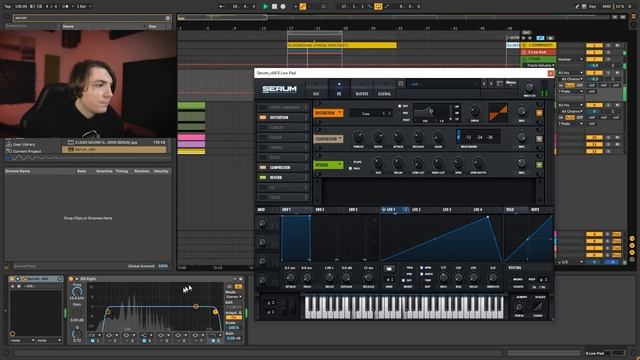The width and height of the screenshot is (640, 360).
Task: Select the NOTE tab
Action: point(535,210)
